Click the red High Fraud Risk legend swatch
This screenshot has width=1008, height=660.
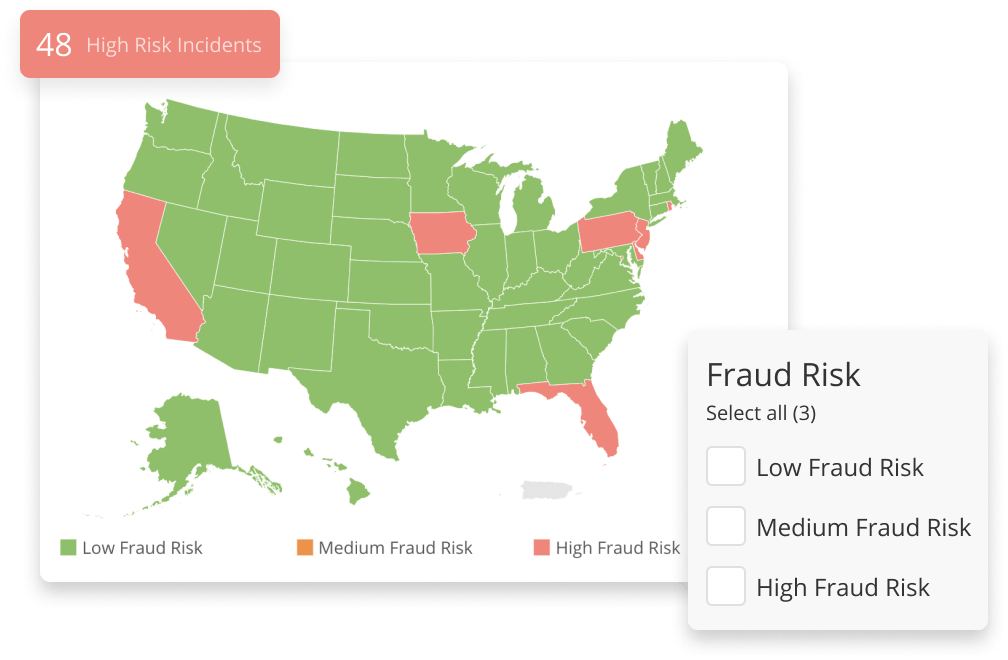click(x=542, y=548)
